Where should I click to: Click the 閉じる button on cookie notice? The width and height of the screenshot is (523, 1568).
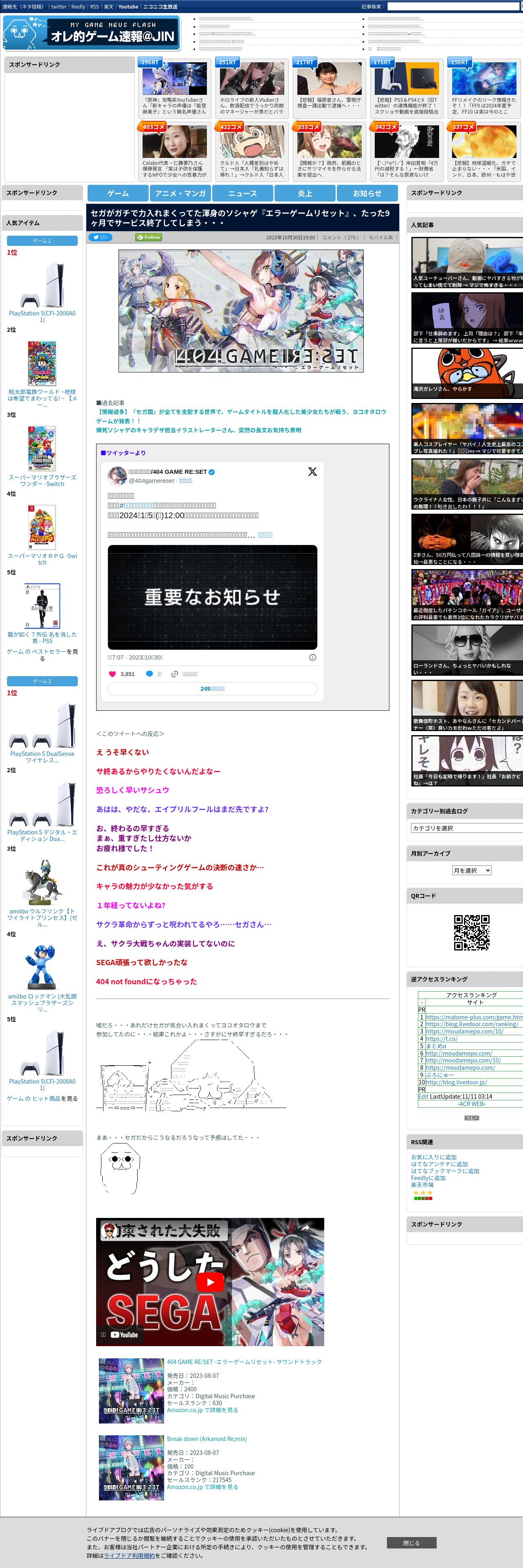[411, 1542]
